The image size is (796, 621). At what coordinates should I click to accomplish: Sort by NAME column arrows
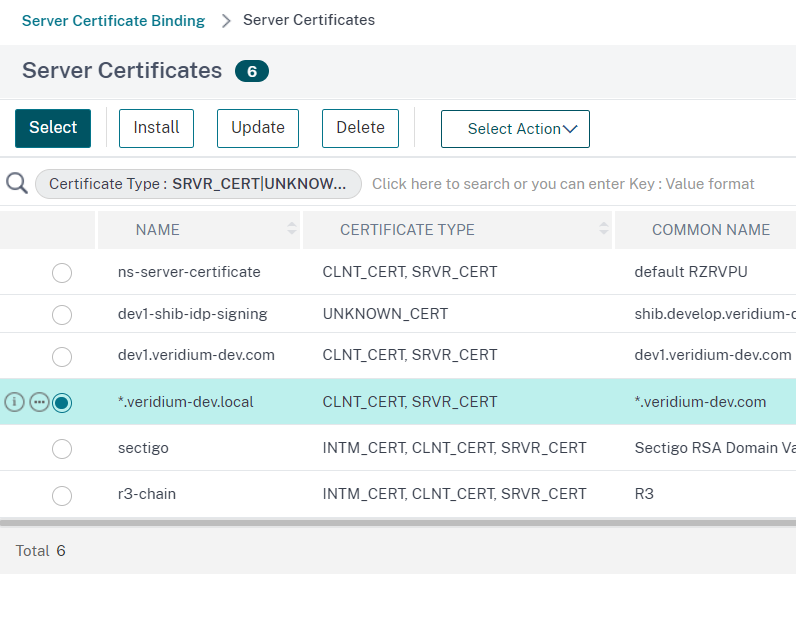[x=292, y=229]
